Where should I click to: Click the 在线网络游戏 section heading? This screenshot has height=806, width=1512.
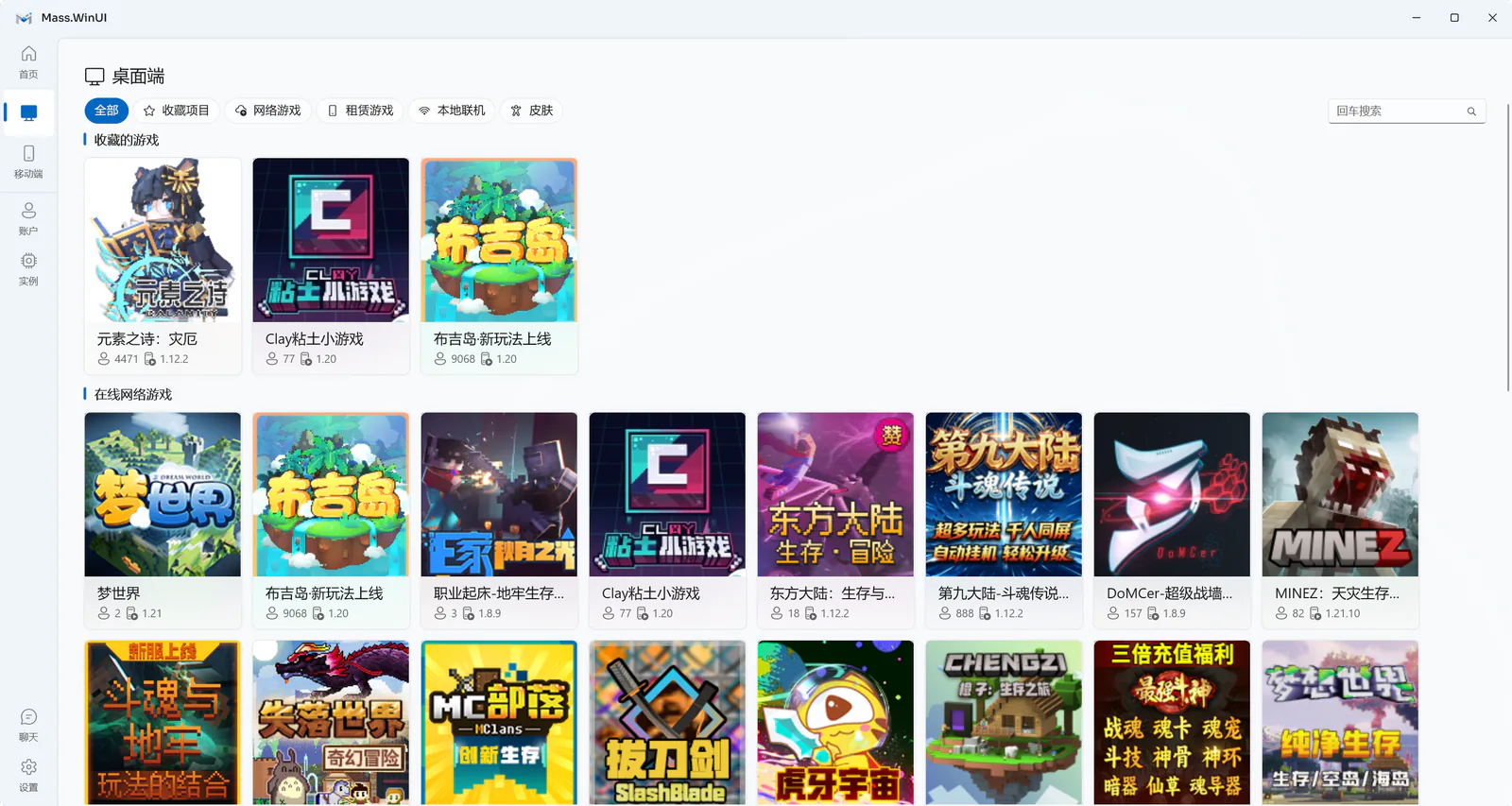pos(133,395)
